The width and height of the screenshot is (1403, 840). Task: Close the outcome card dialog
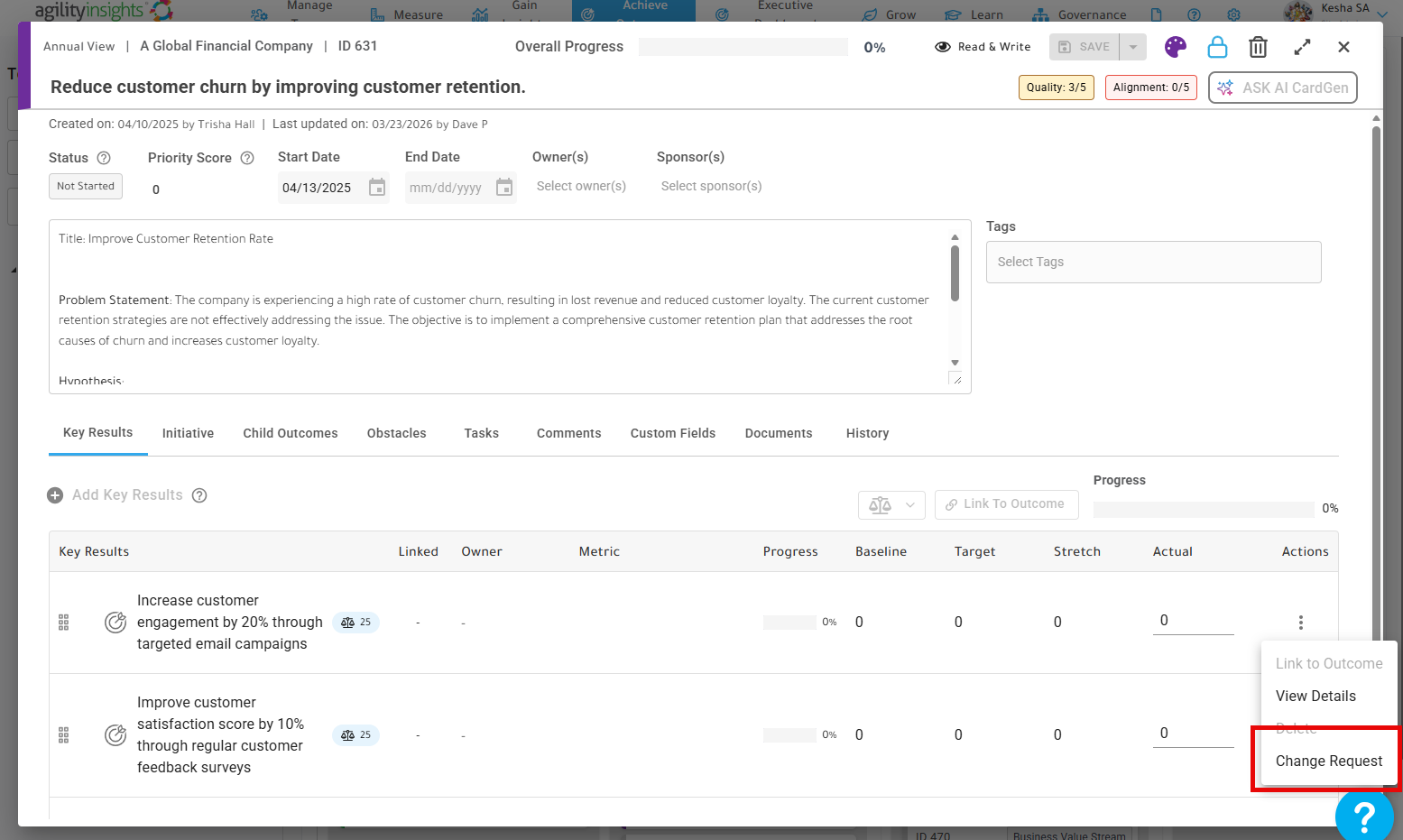tap(1343, 47)
